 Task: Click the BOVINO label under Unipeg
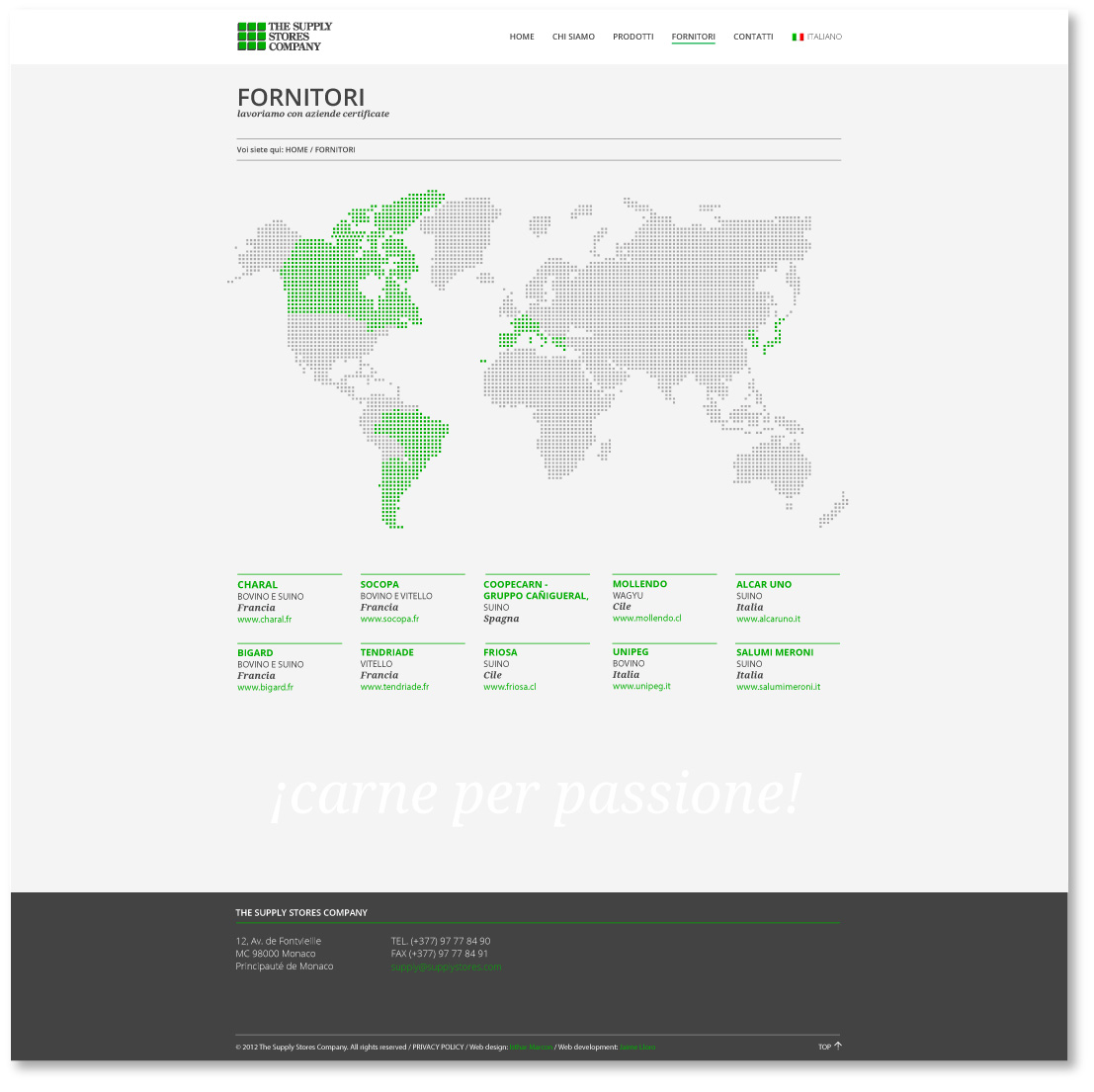click(x=628, y=663)
